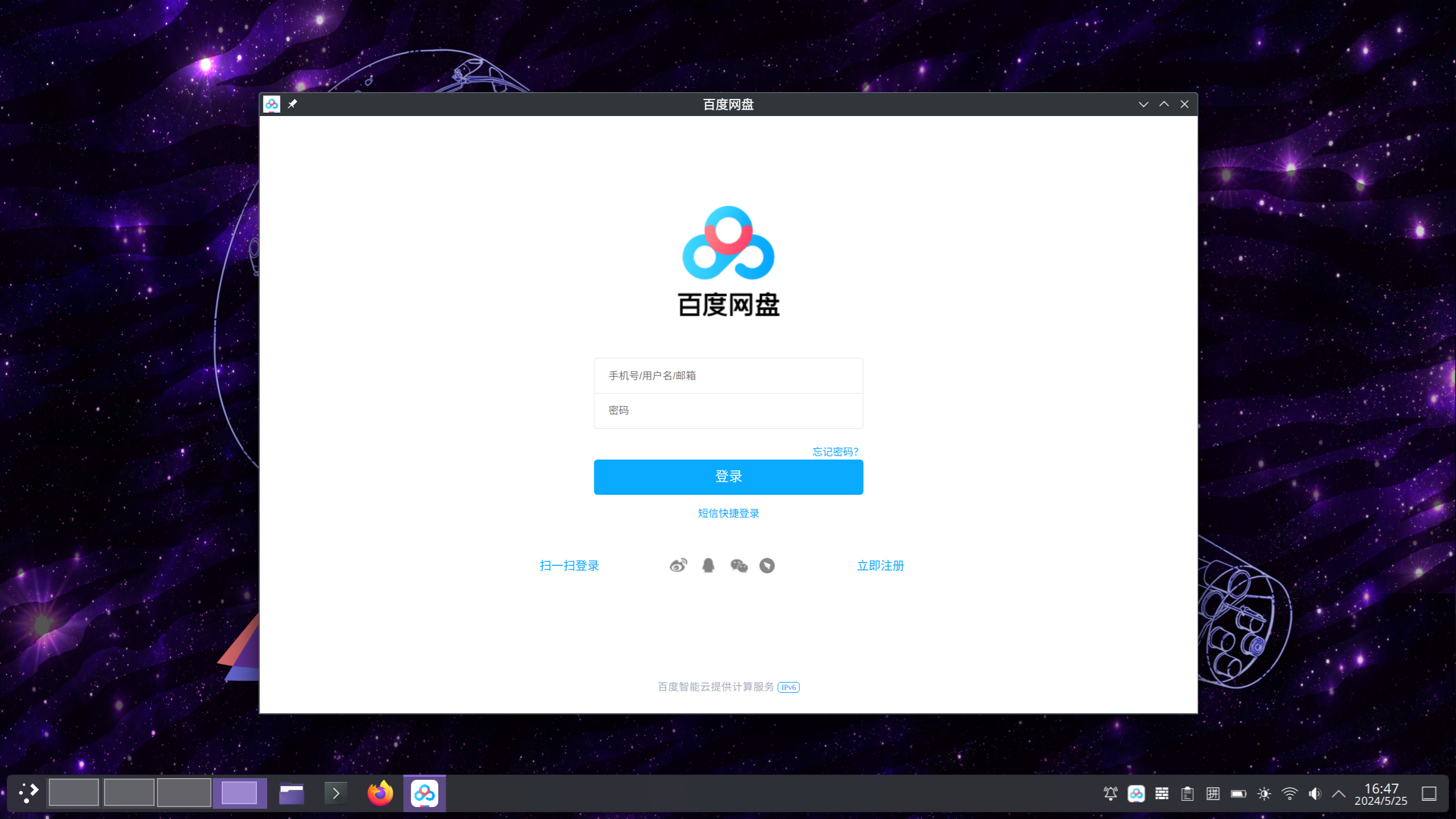The height and width of the screenshot is (819, 1456).
Task: Click the WeChat login icon
Action: [739, 565]
